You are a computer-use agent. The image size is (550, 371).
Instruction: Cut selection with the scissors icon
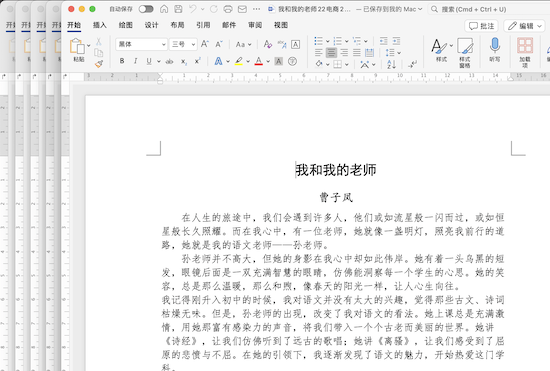click(x=99, y=41)
